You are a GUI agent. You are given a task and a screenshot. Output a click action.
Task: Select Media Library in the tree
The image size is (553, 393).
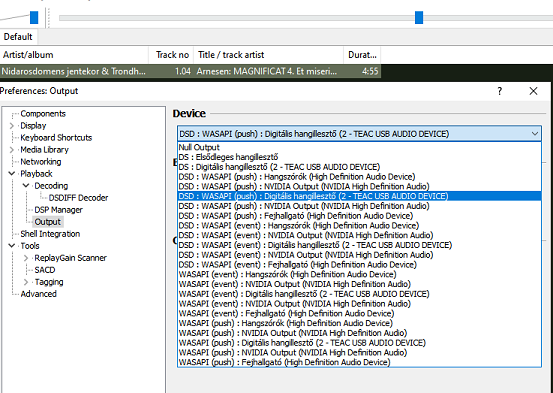coord(44,150)
